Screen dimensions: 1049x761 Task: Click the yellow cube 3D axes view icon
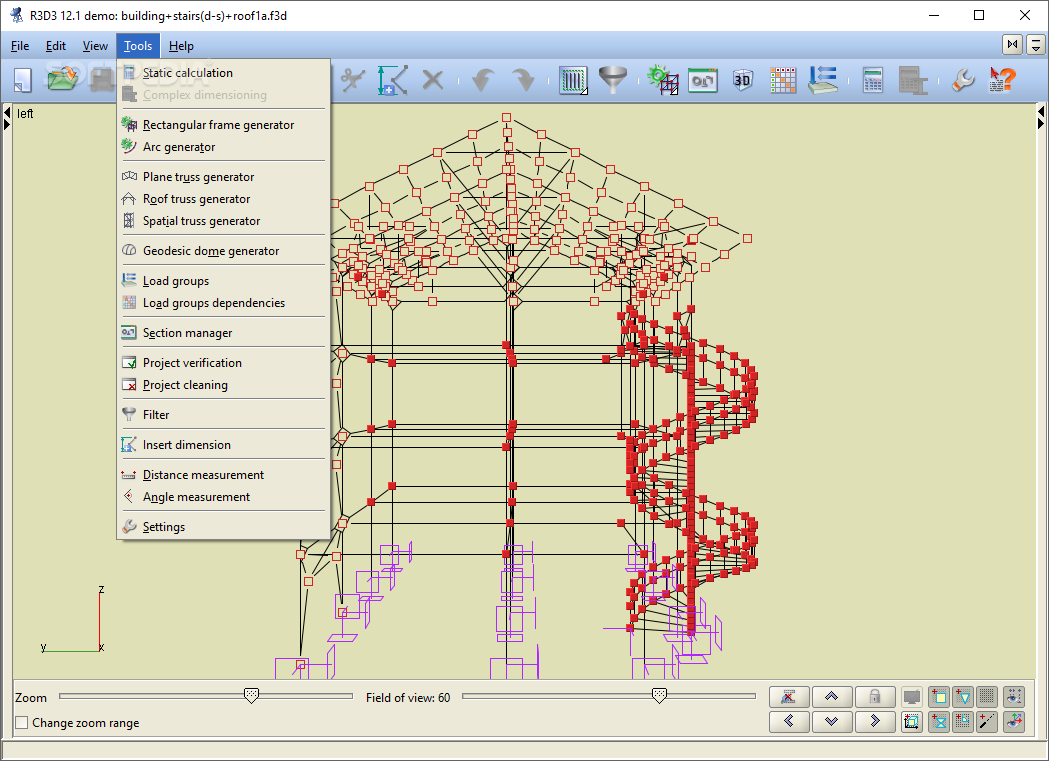[911, 722]
